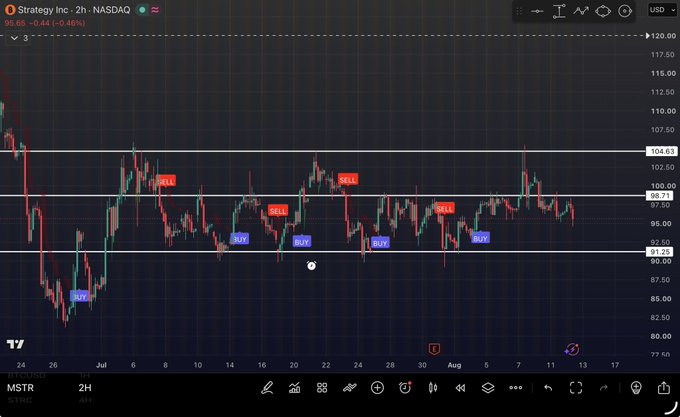The image size is (680, 417).
Task: Click the 115.00 value on the price axis
Action: (663, 73)
